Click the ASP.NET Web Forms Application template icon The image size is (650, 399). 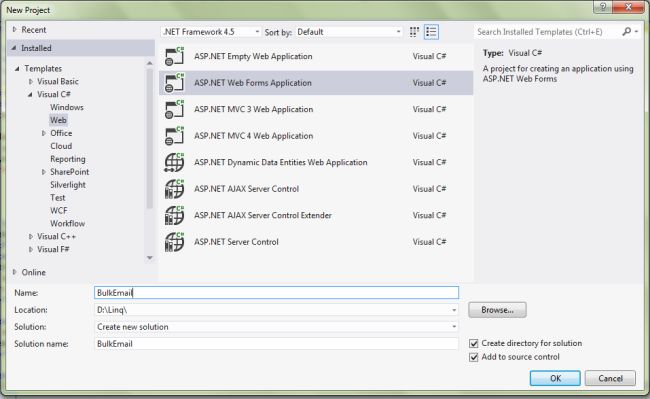[x=175, y=83]
